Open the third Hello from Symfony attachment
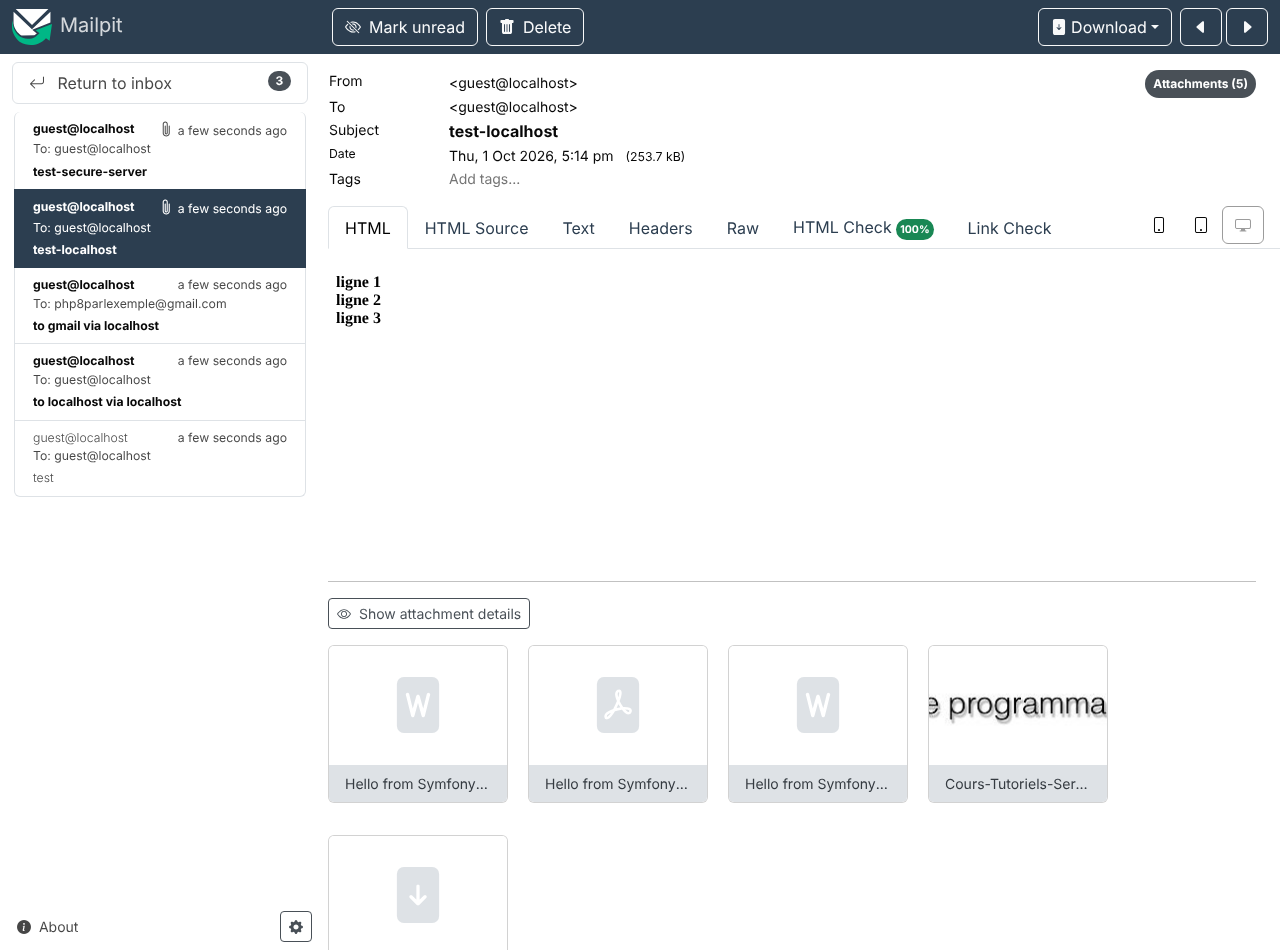 coord(818,724)
